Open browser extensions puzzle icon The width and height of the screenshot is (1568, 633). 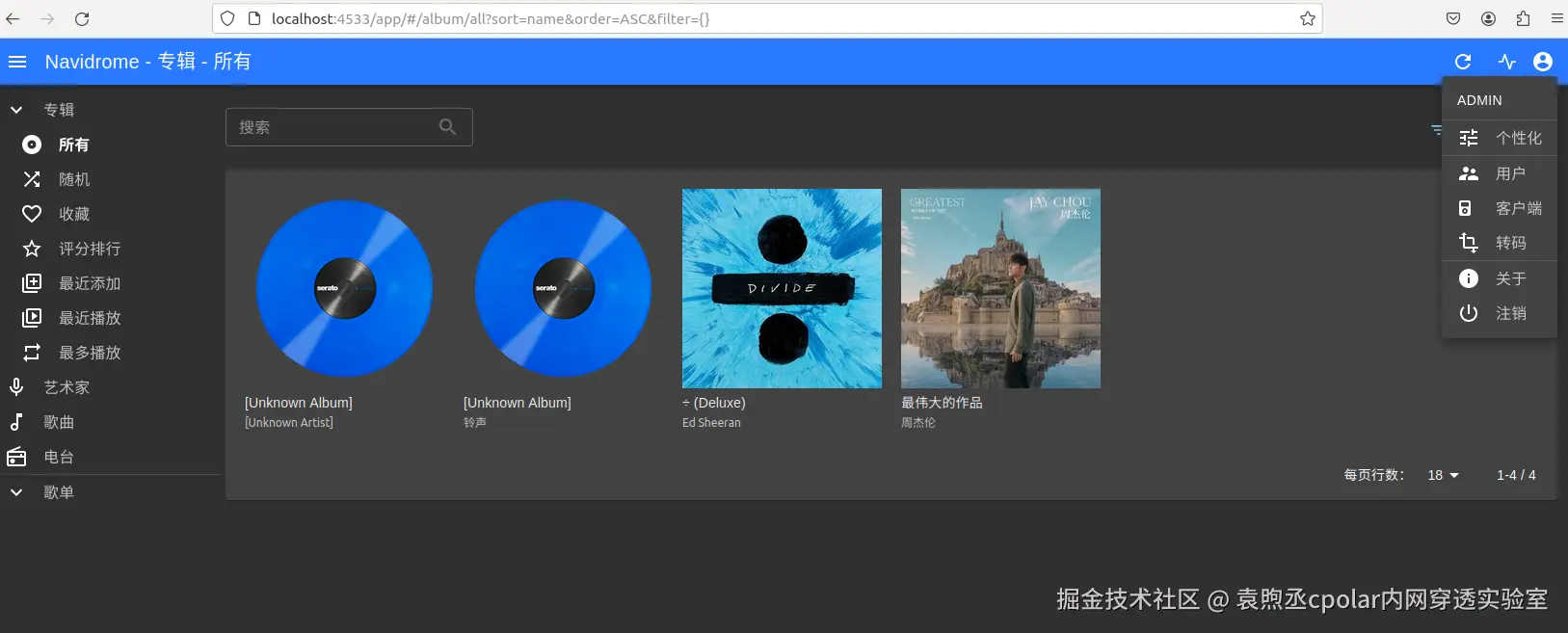pyautogui.click(x=1523, y=18)
